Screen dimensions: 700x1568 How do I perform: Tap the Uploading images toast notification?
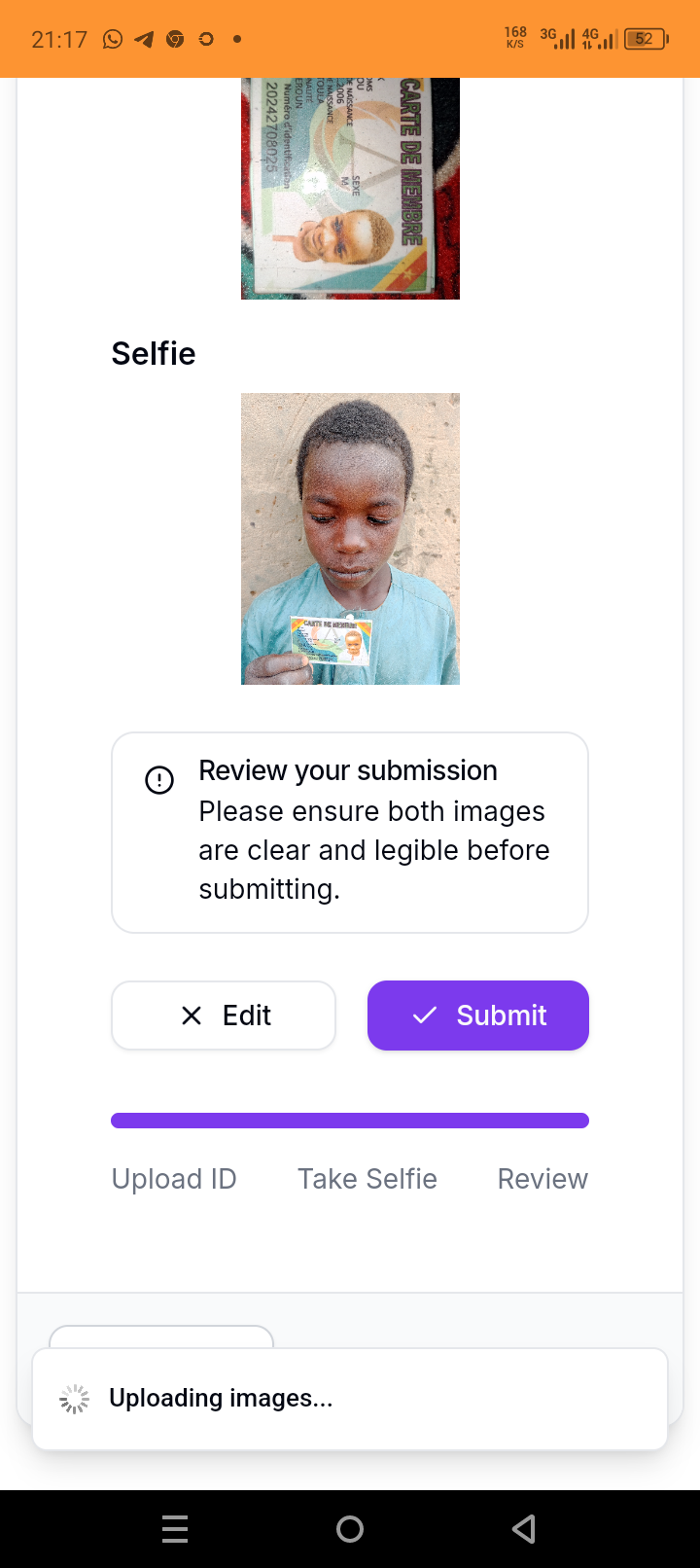pyautogui.click(x=350, y=1399)
